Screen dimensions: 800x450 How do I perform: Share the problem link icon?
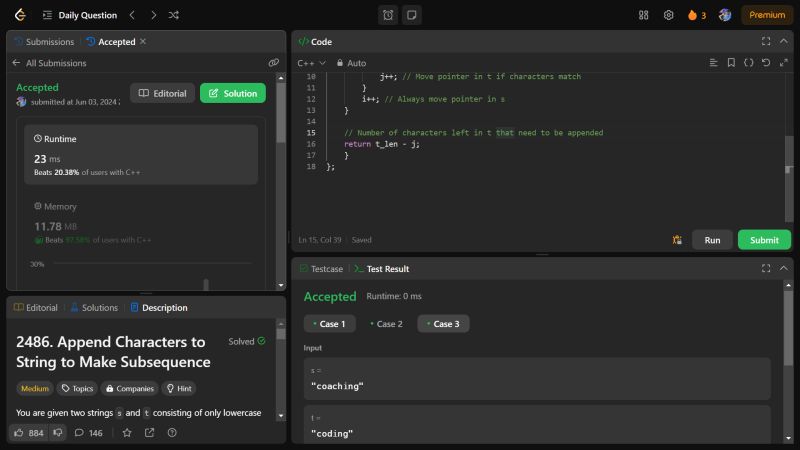pos(149,433)
